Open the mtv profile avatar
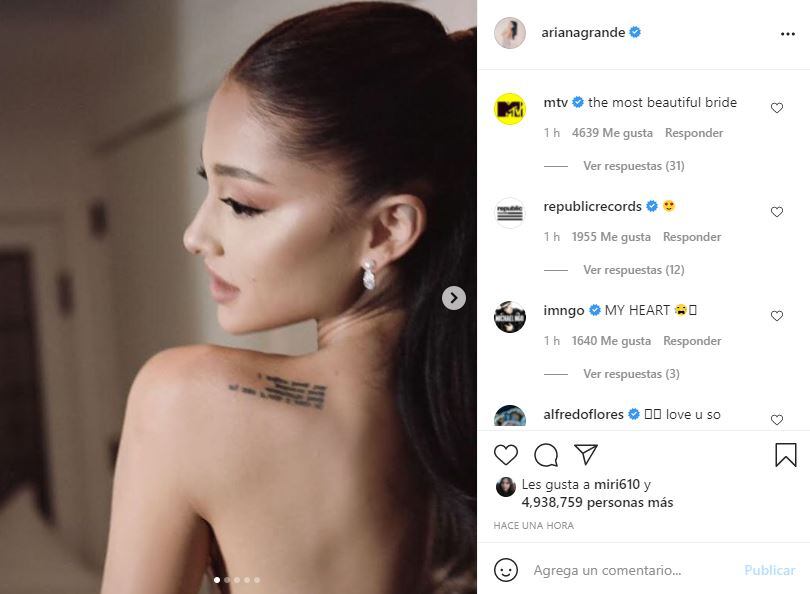Screen dimensions: 810x594 [510, 109]
